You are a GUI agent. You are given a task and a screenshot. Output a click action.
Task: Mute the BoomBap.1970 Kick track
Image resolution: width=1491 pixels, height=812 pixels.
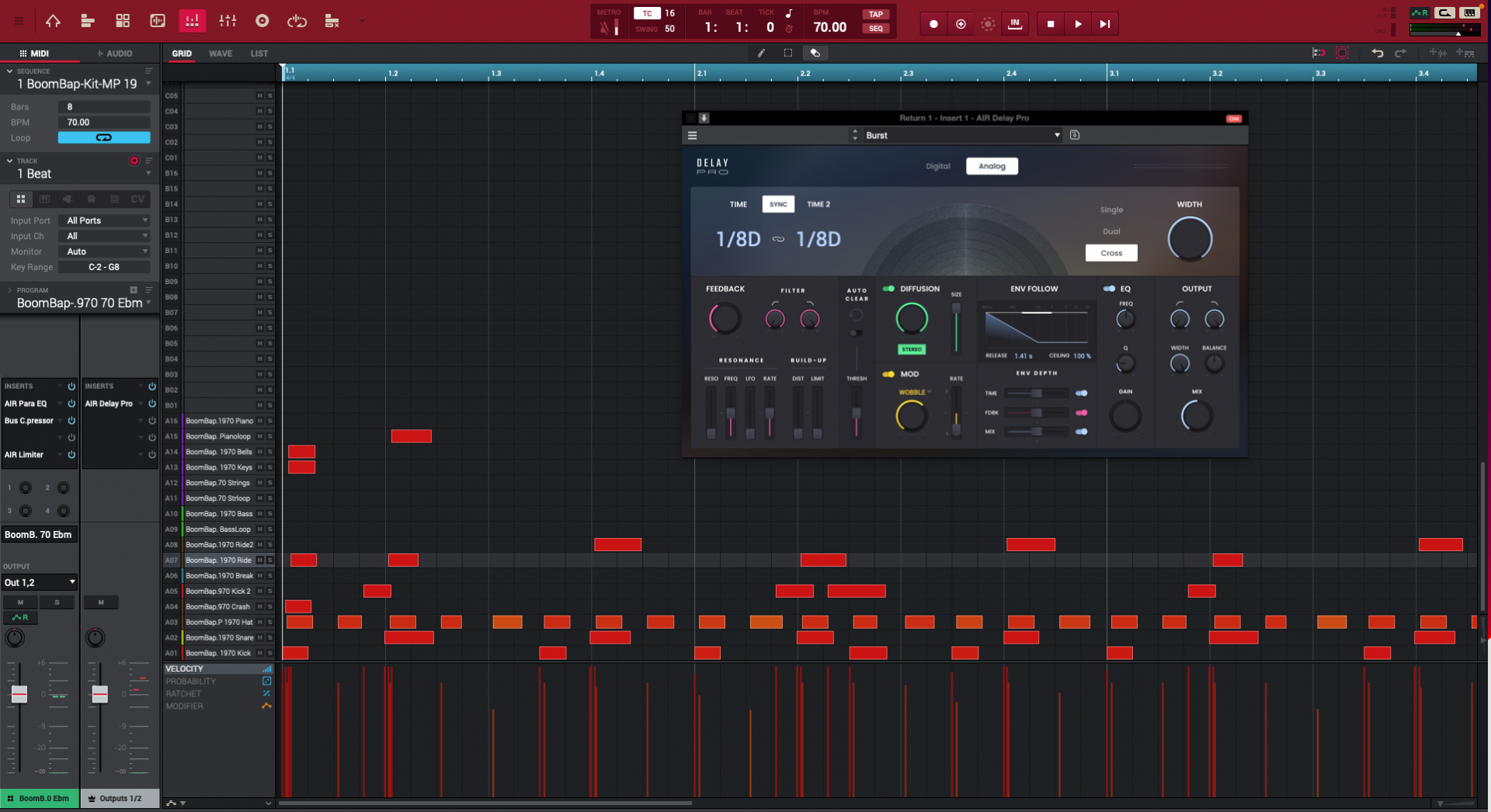pyautogui.click(x=259, y=653)
